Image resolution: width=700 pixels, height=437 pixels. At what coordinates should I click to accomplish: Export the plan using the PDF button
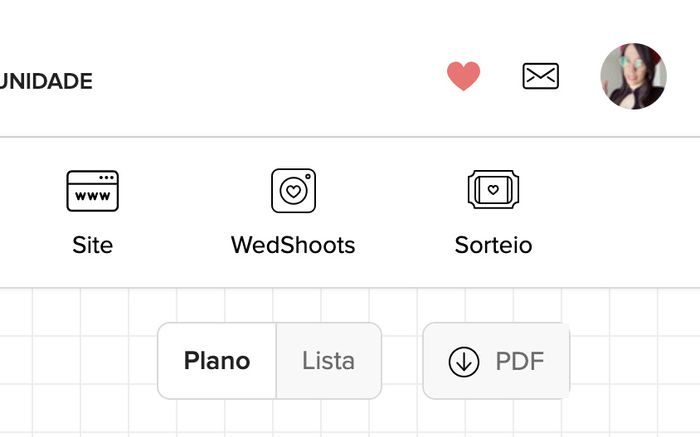[x=496, y=361]
